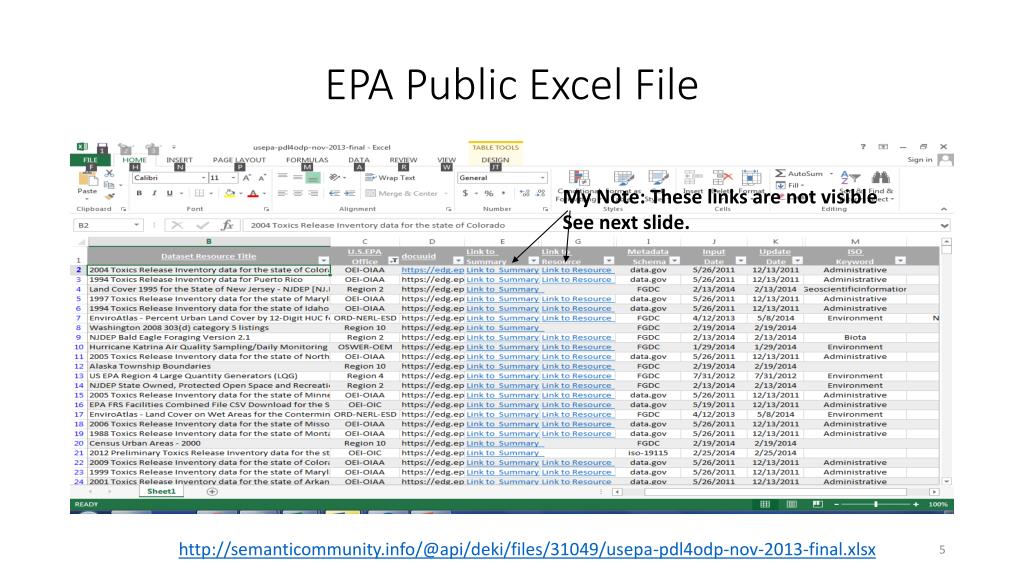Click the Conditional Formatting icon
The height and width of the screenshot is (576, 1024).
[x=579, y=178]
